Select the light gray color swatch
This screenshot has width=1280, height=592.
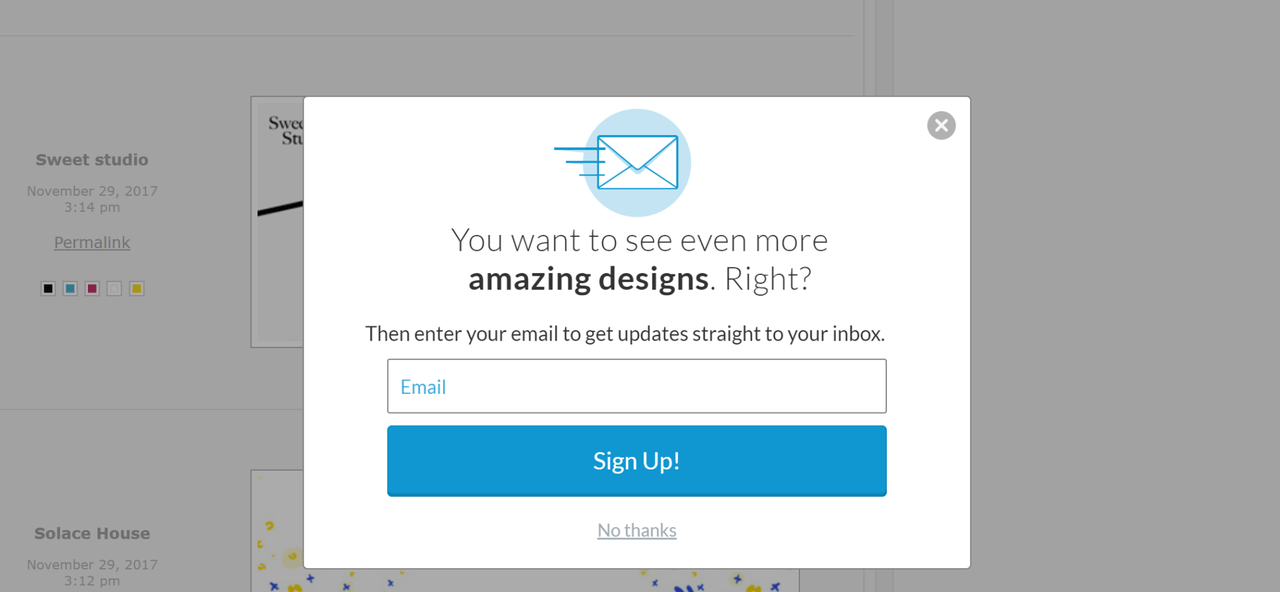click(x=114, y=288)
